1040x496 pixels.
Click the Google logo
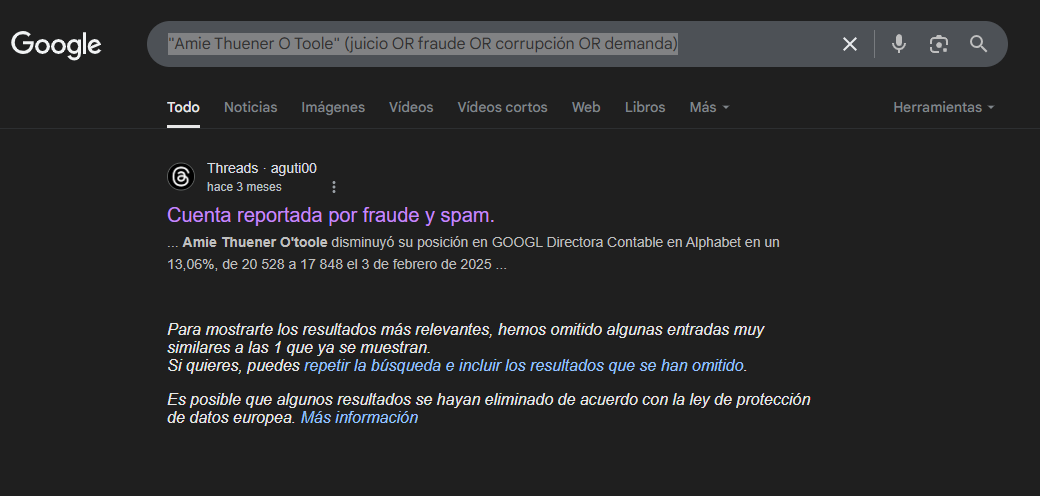(56, 44)
